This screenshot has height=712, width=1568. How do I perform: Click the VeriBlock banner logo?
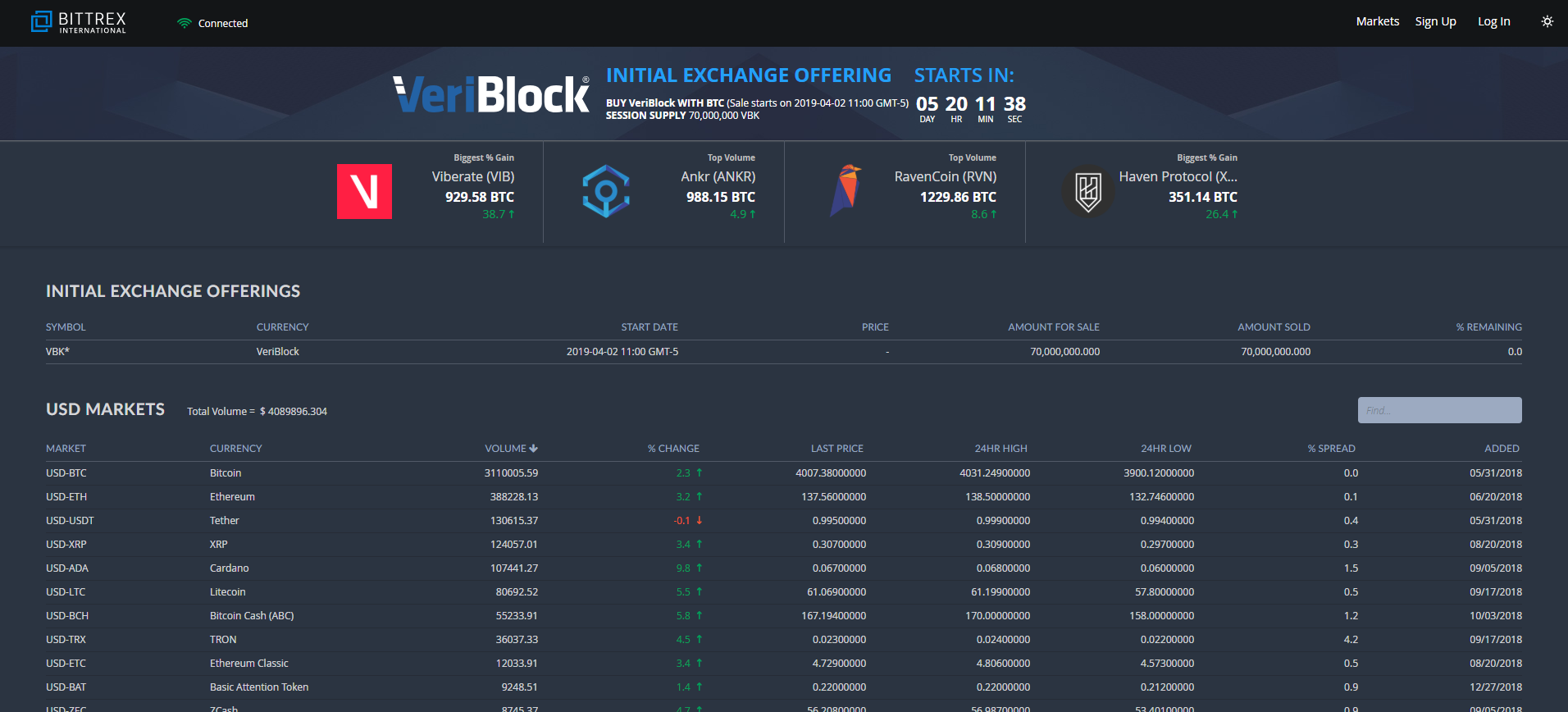[x=490, y=94]
